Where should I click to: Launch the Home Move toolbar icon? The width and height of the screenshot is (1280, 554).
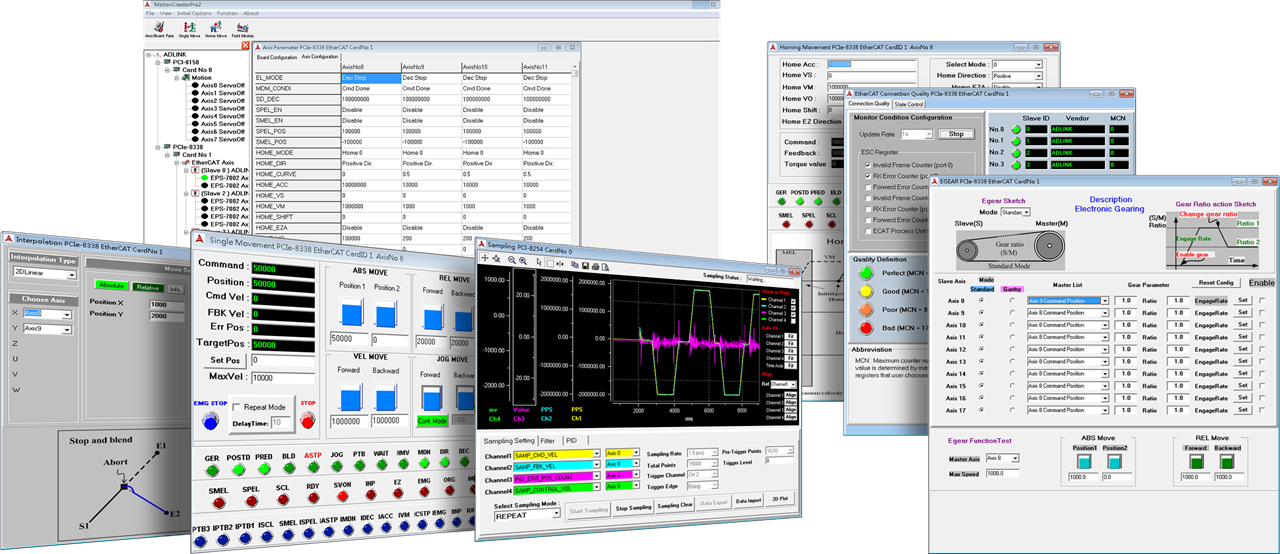[x=216, y=29]
